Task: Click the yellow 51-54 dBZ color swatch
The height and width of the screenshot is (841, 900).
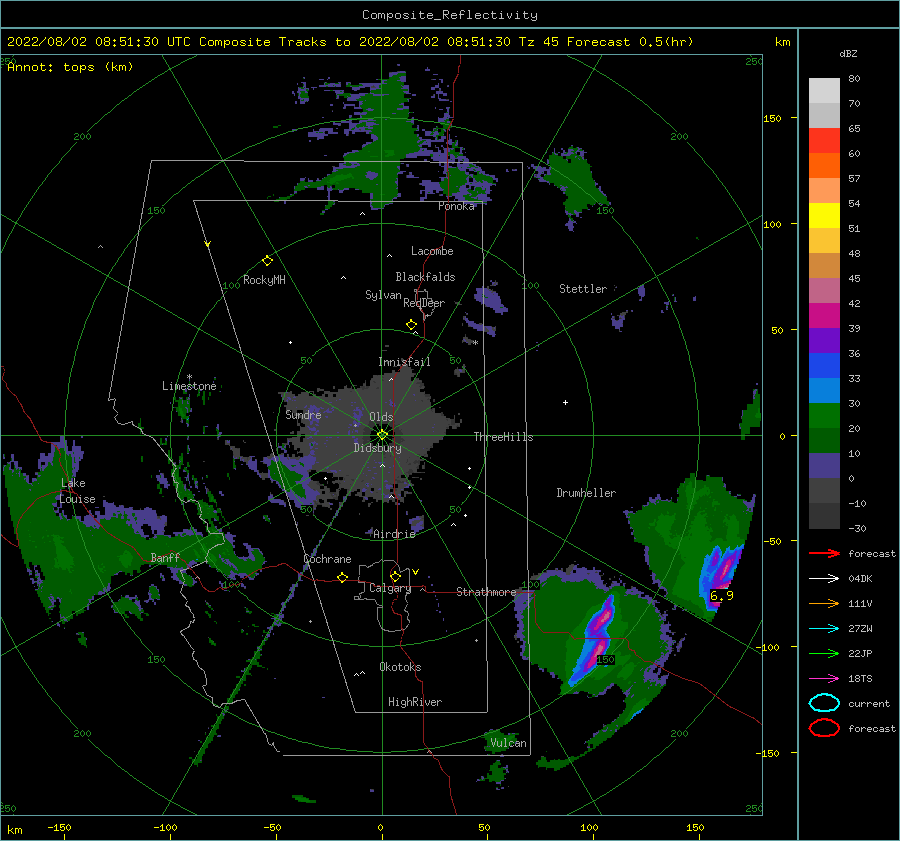Action: click(824, 216)
